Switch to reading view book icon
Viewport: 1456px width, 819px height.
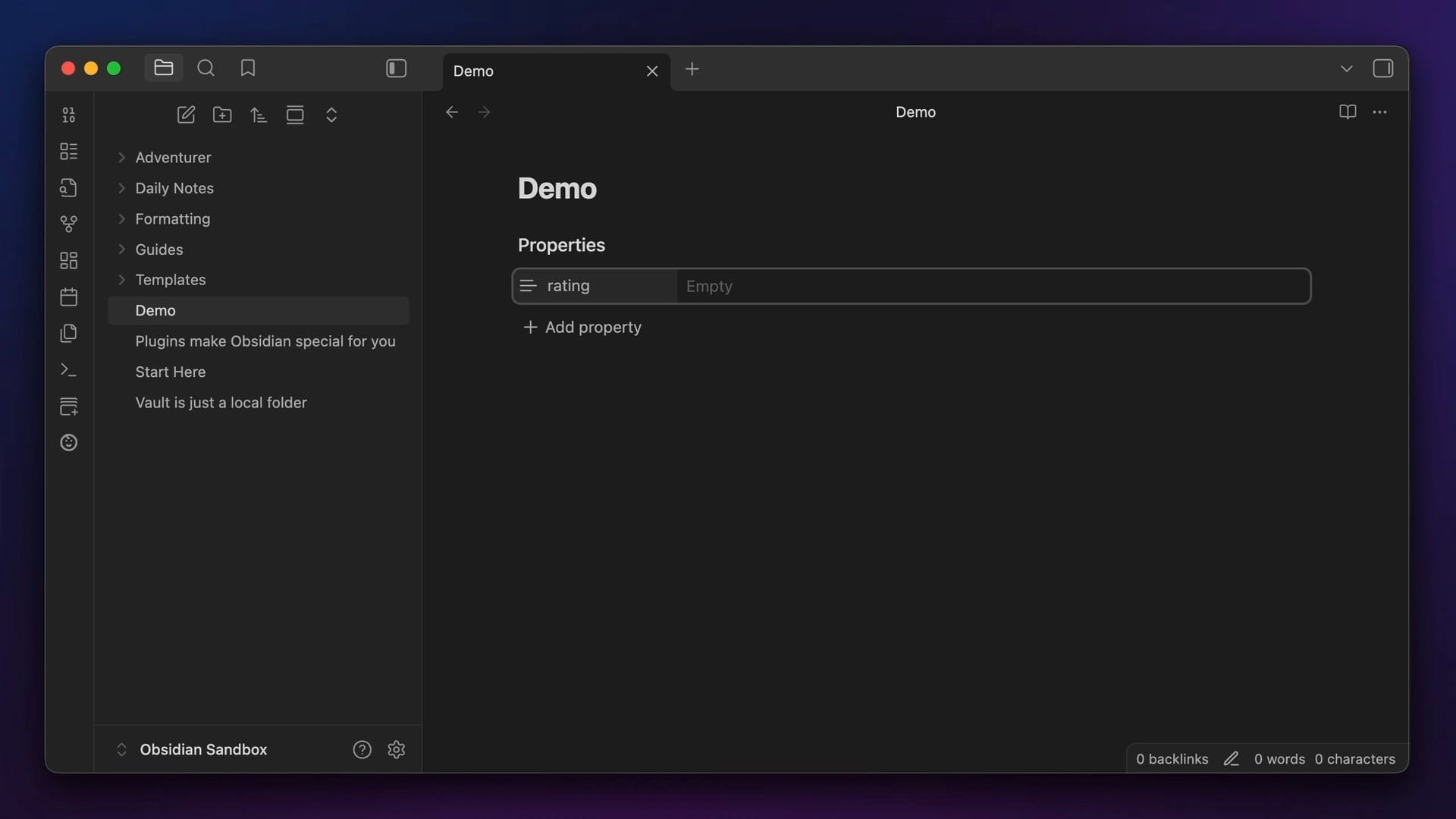[x=1347, y=112]
